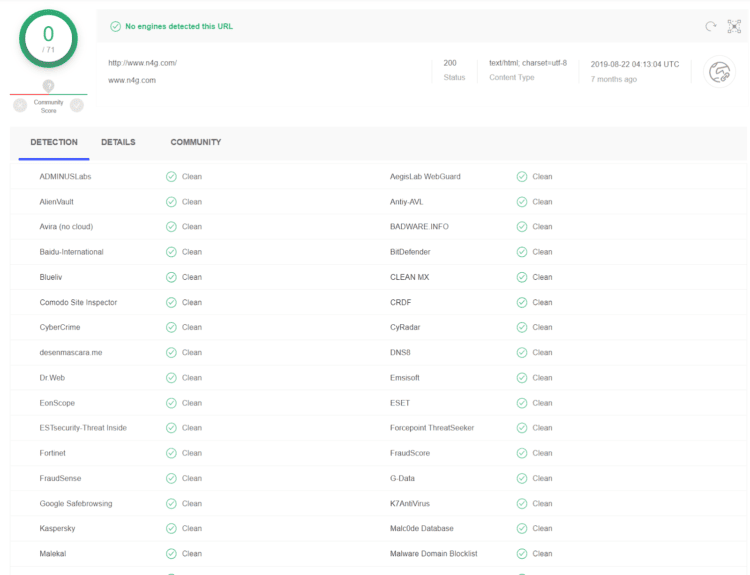Click the clean check icon for Emsisoft
Viewport: 750px width, 575px height.
522,378
